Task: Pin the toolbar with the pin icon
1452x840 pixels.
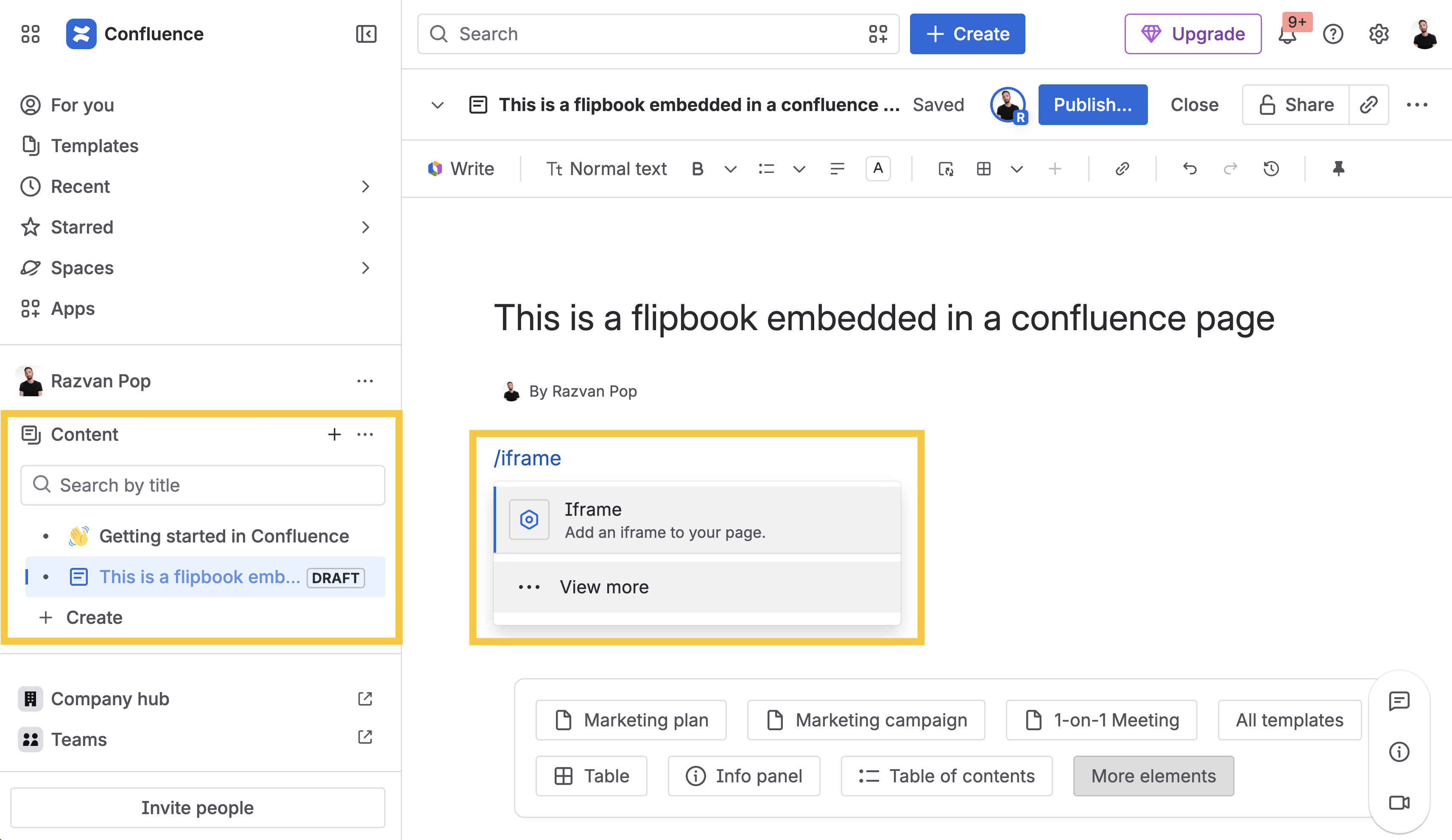Action: pyautogui.click(x=1338, y=169)
